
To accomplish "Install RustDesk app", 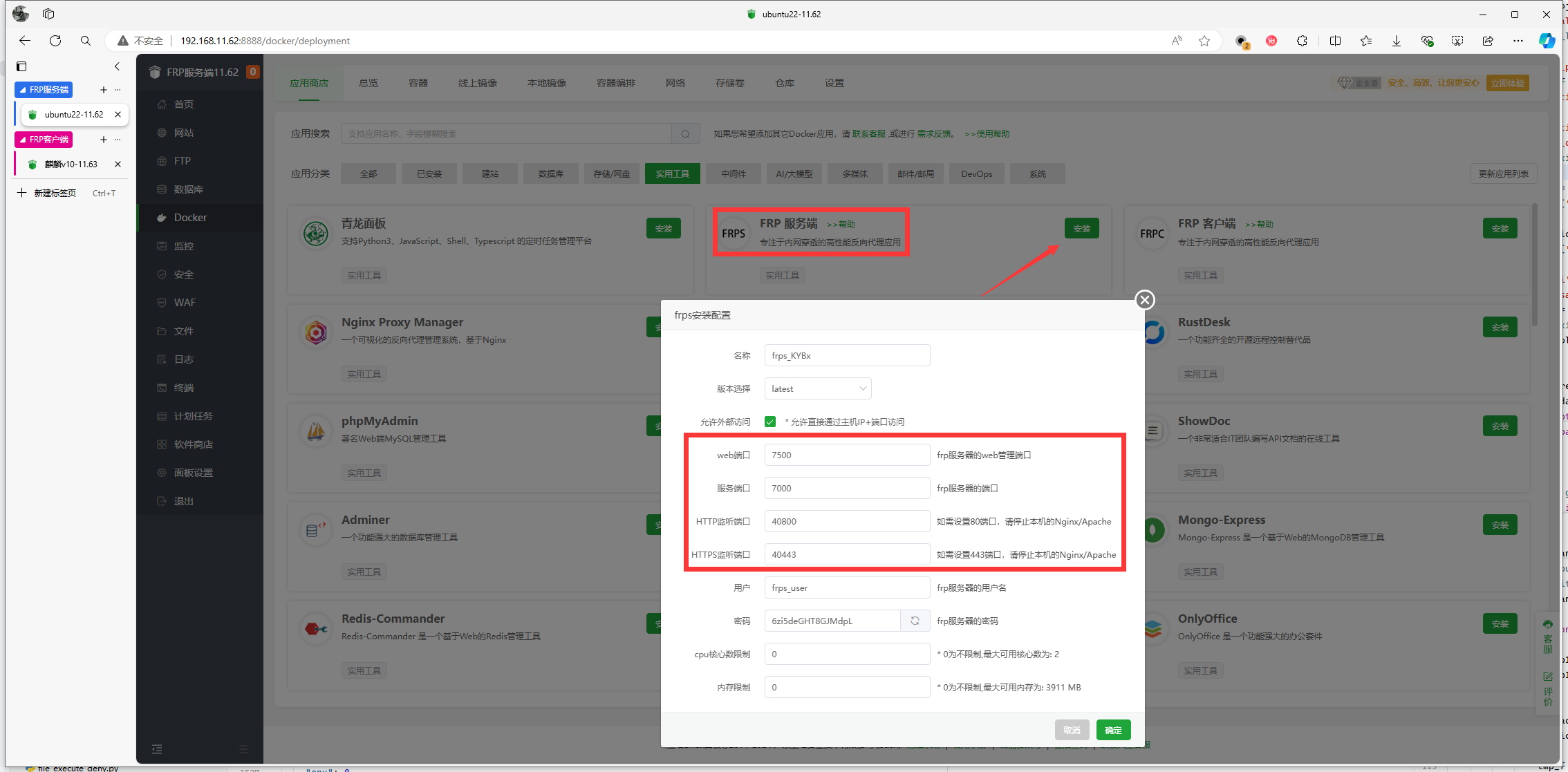I will point(1500,328).
